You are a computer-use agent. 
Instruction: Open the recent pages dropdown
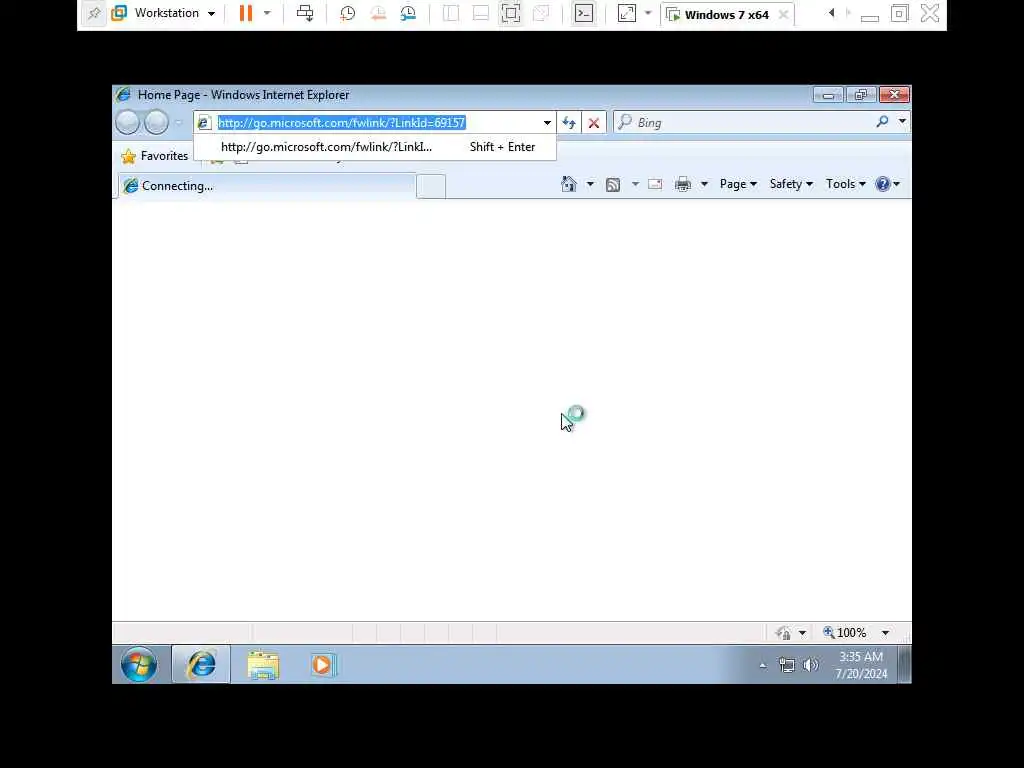178,123
